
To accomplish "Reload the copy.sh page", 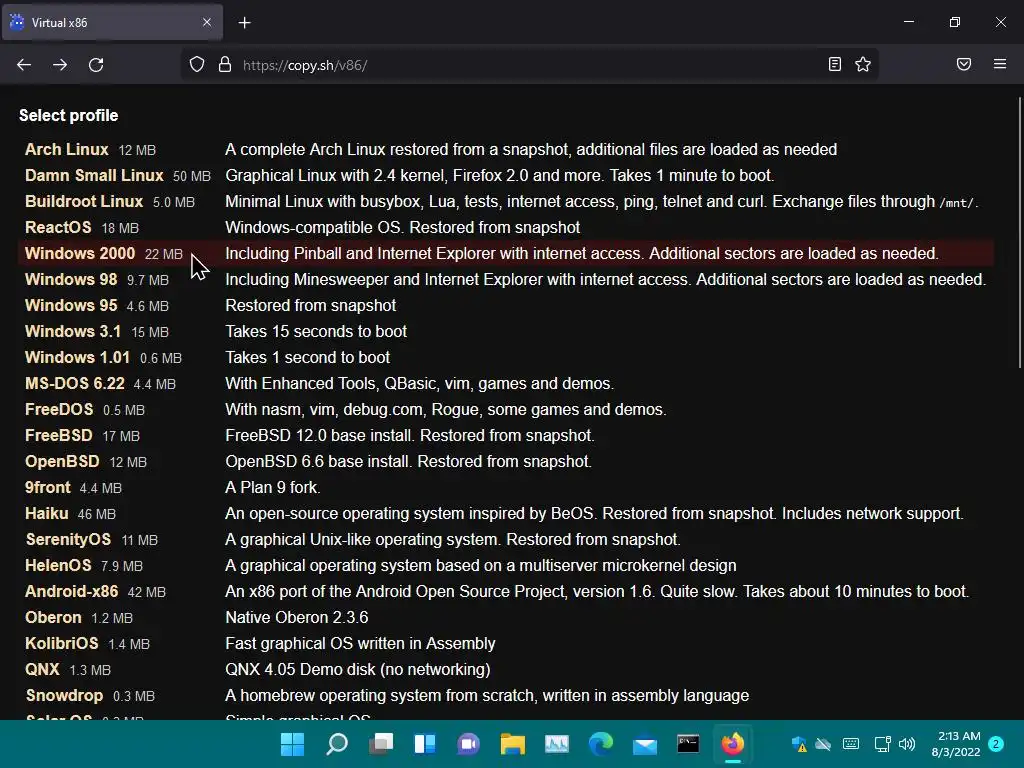I will pyautogui.click(x=96, y=65).
